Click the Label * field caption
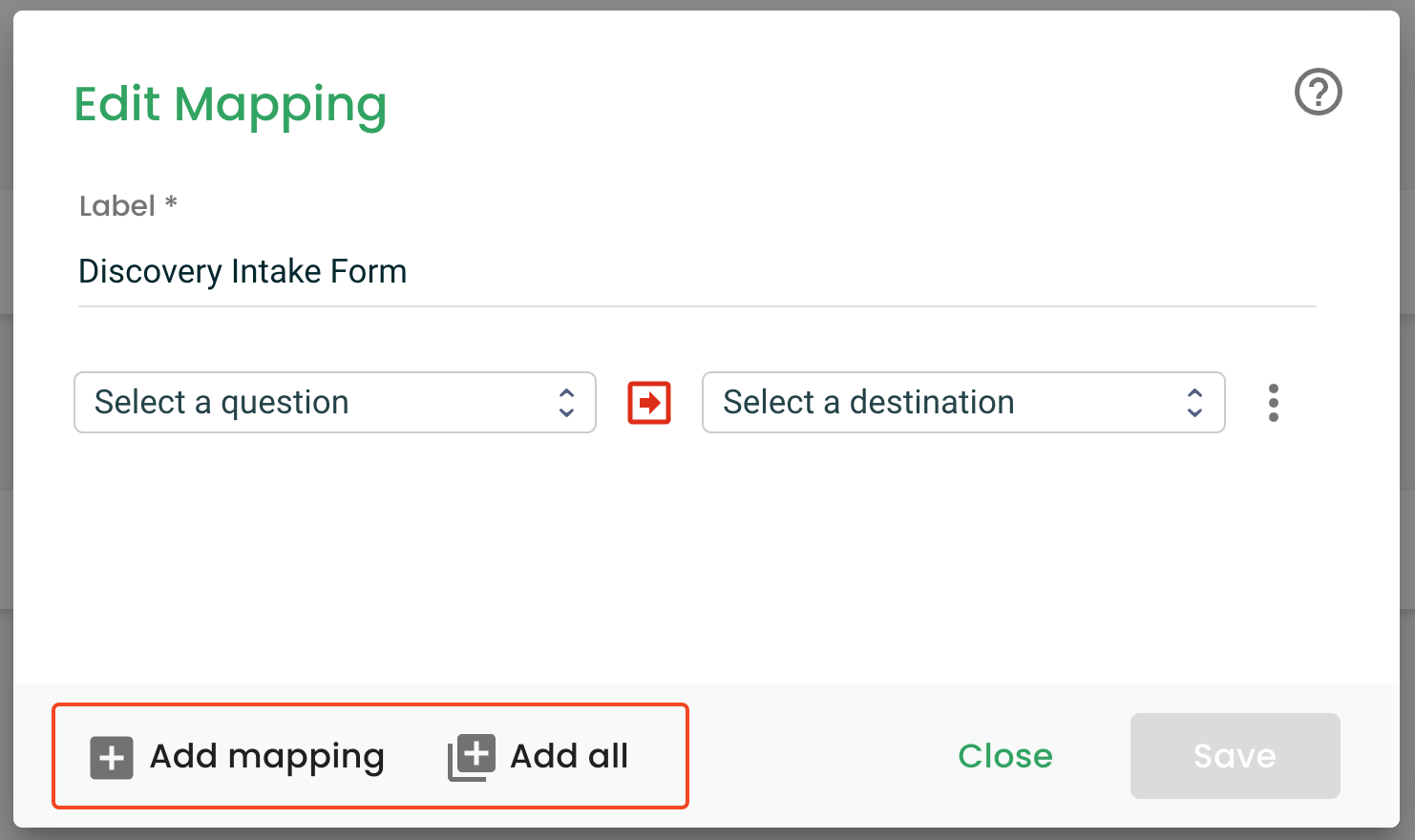The height and width of the screenshot is (840, 1415). click(129, 205)
